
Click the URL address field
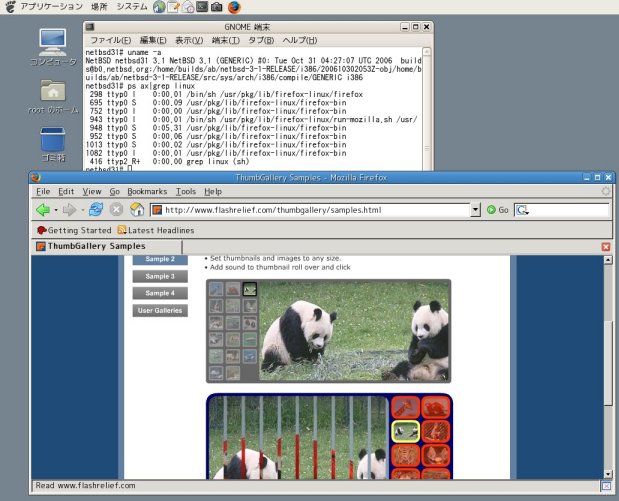[x=310, y=210]
